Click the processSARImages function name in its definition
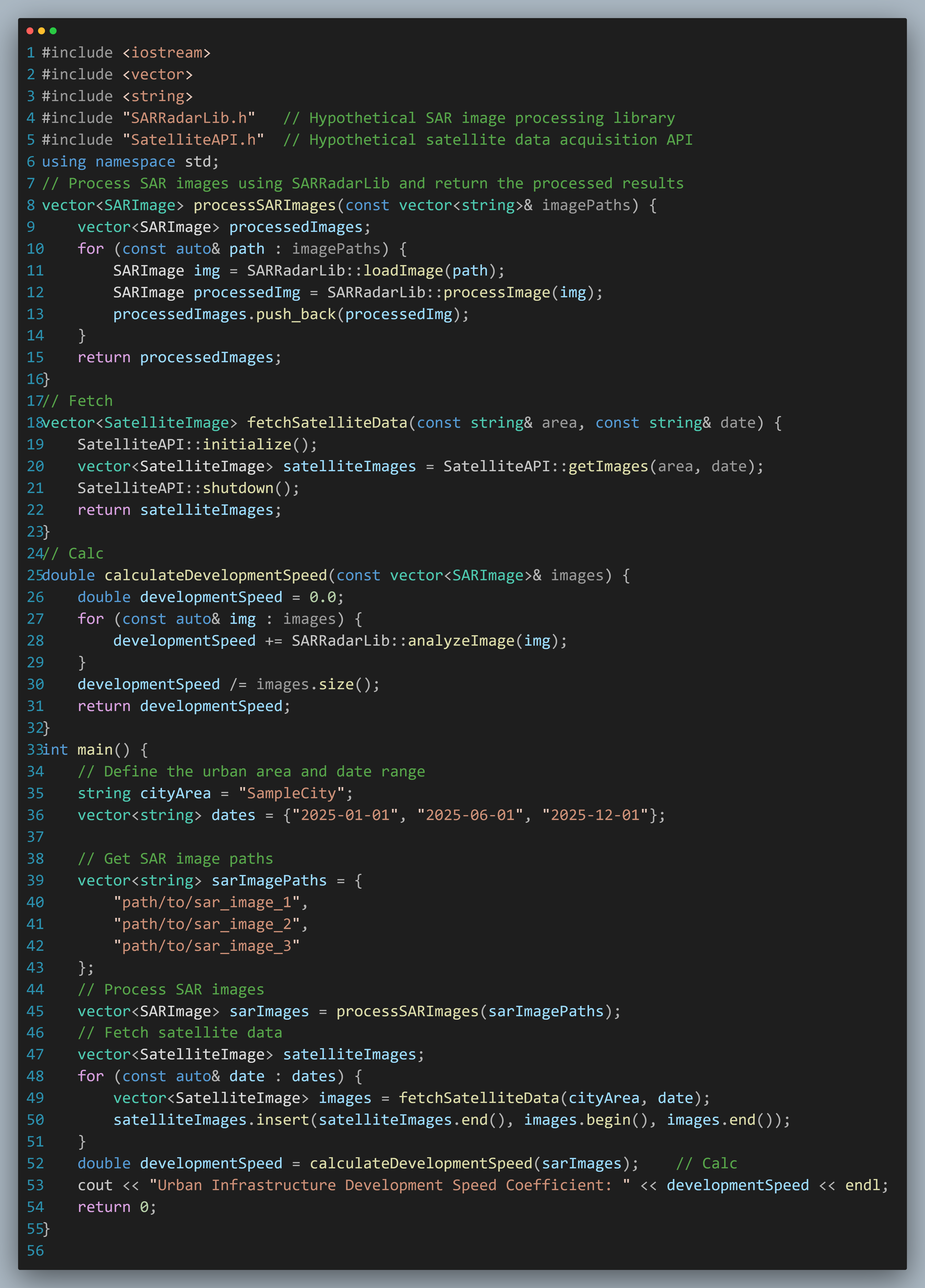Screen dimensions: 925x1288 (265, 205)
